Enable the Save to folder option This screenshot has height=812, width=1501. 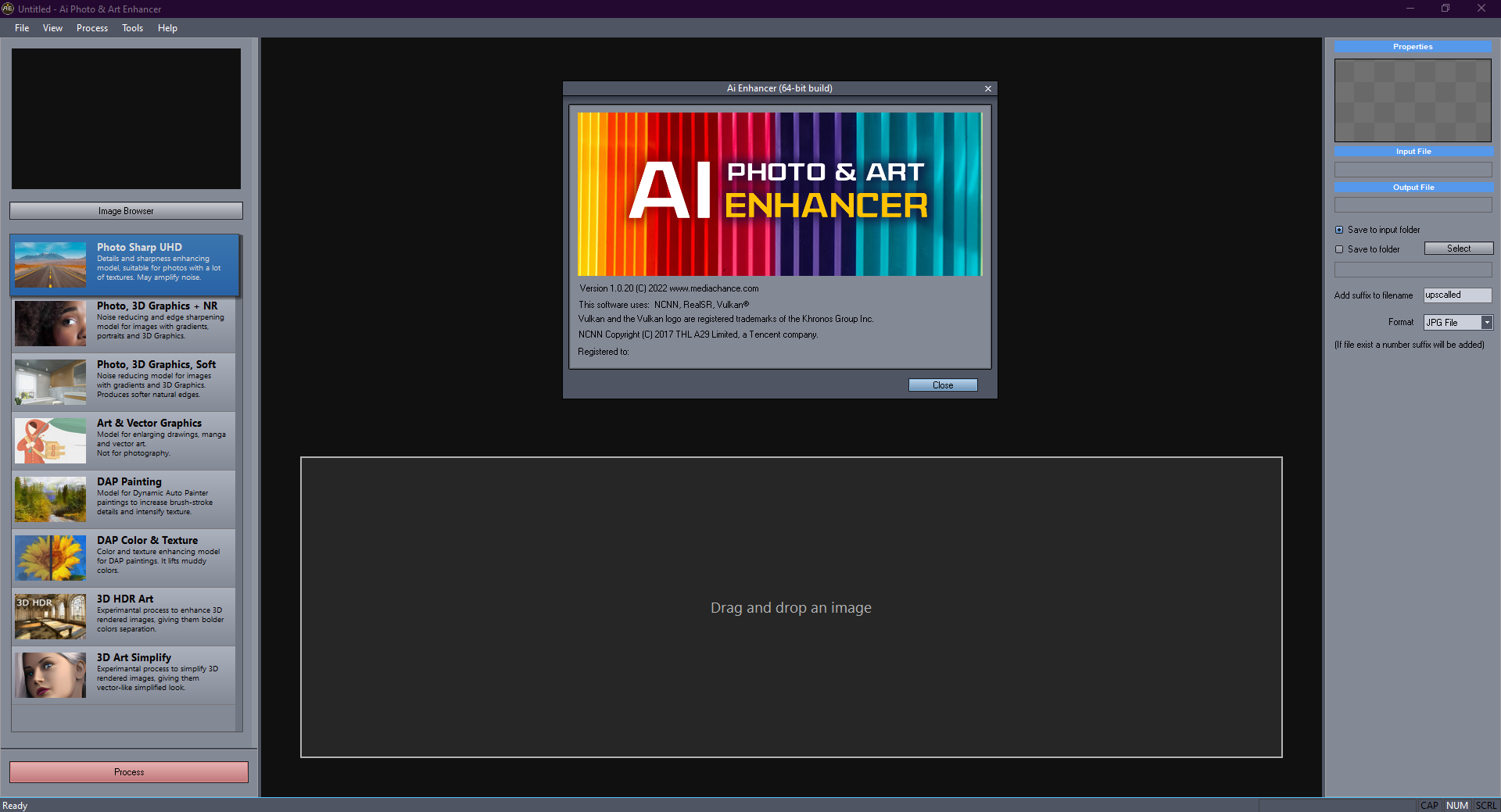[x=1339, y=249]
